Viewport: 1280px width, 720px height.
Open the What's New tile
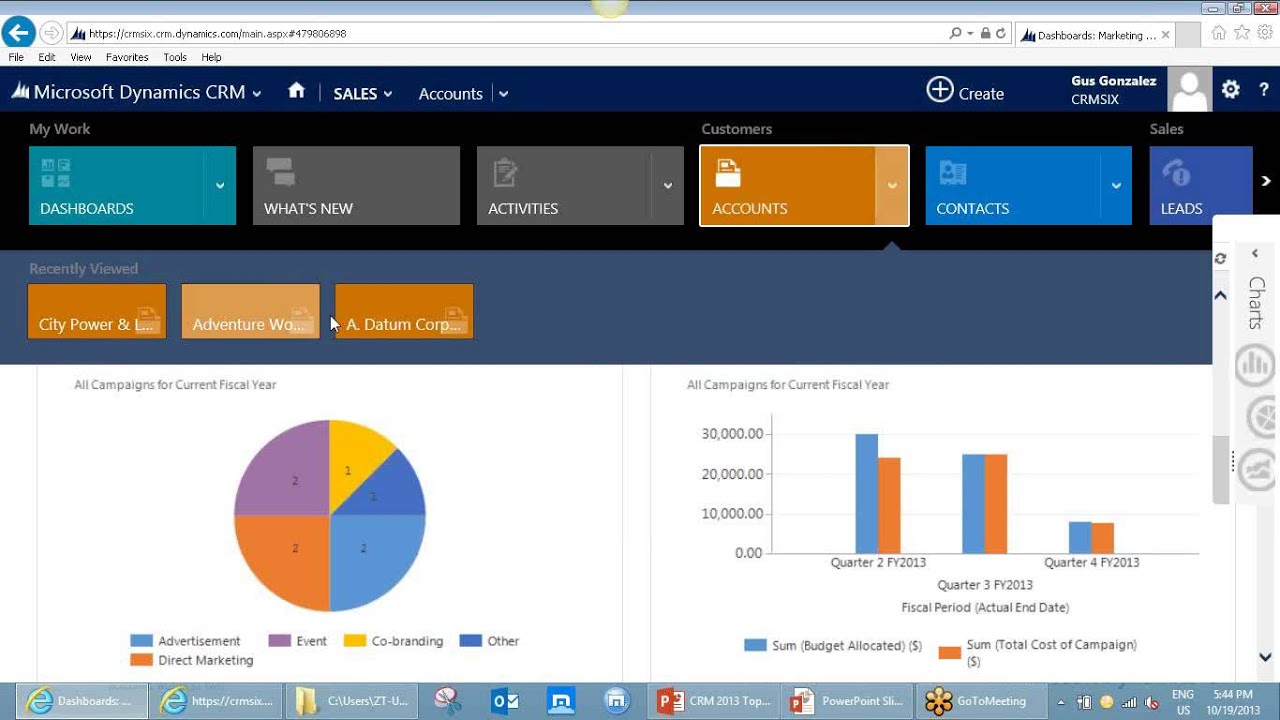[356, 186]
